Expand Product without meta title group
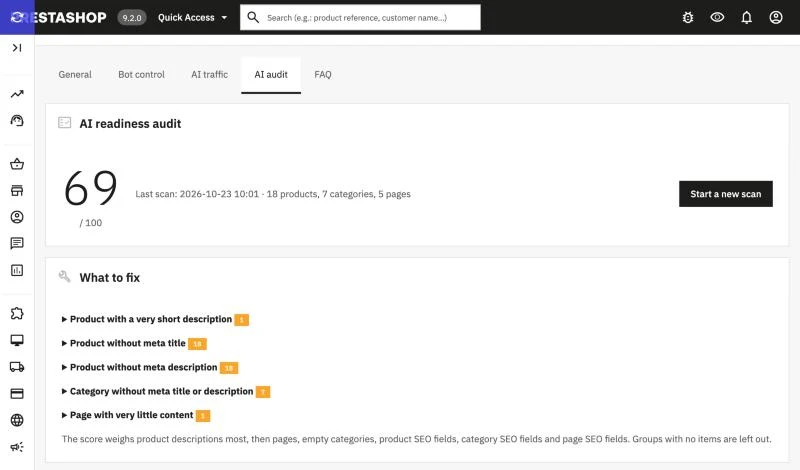The width and height of the screenshot is (800, 470). pyautogui.click(x=128, y=343)
